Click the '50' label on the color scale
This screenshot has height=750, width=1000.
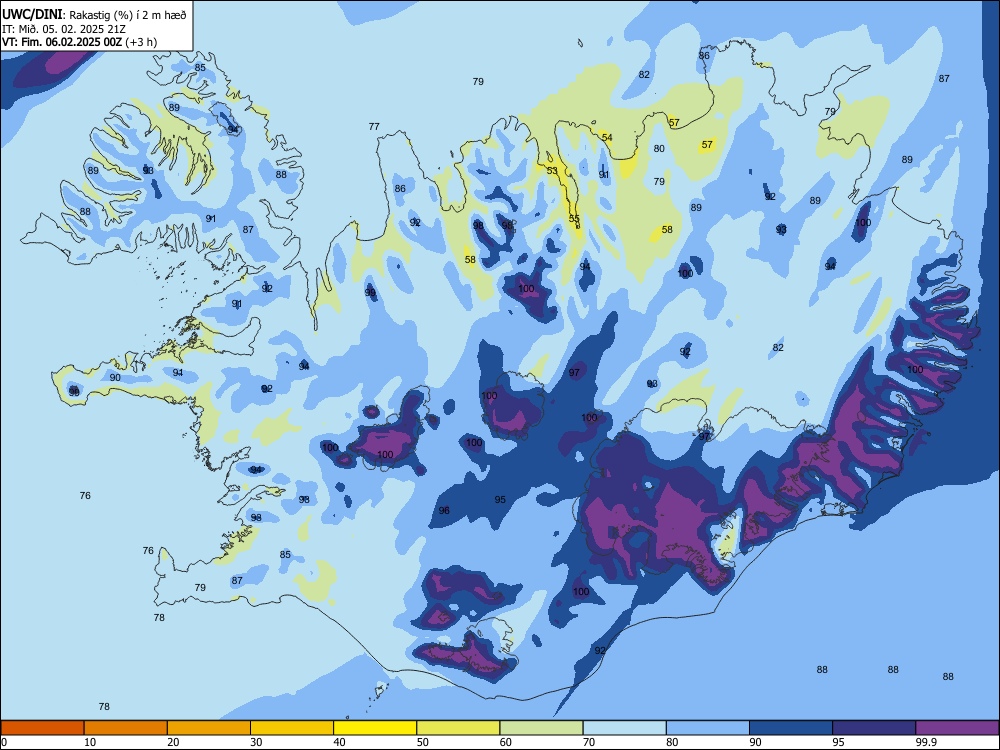tap(423, 742)
